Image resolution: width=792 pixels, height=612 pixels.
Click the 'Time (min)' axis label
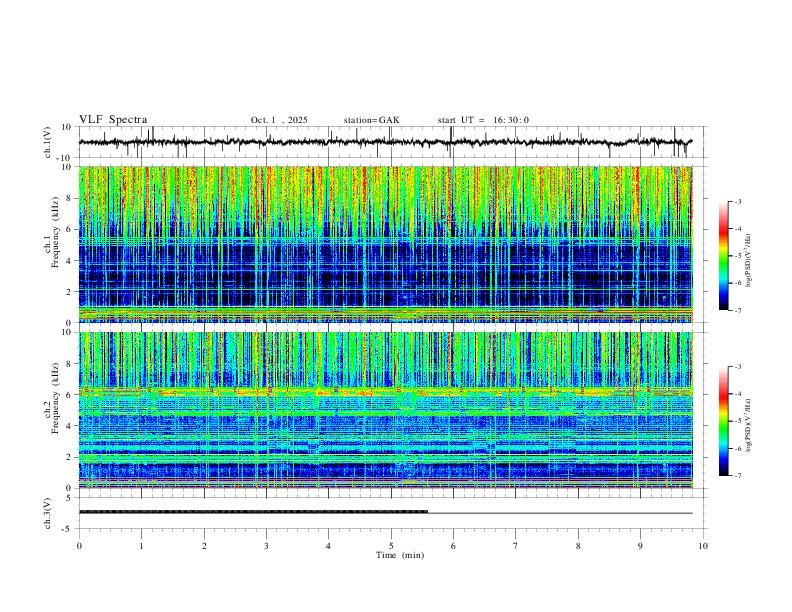pos(400,555)
